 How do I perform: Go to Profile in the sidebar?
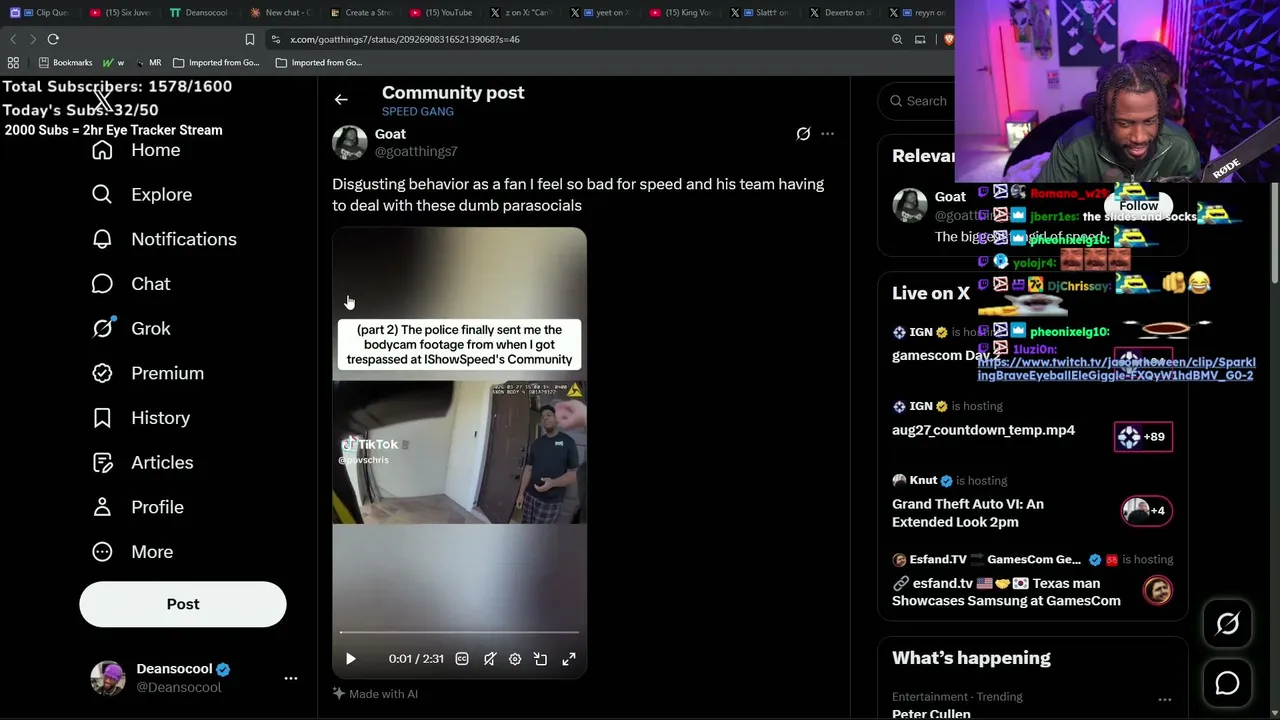138,507
